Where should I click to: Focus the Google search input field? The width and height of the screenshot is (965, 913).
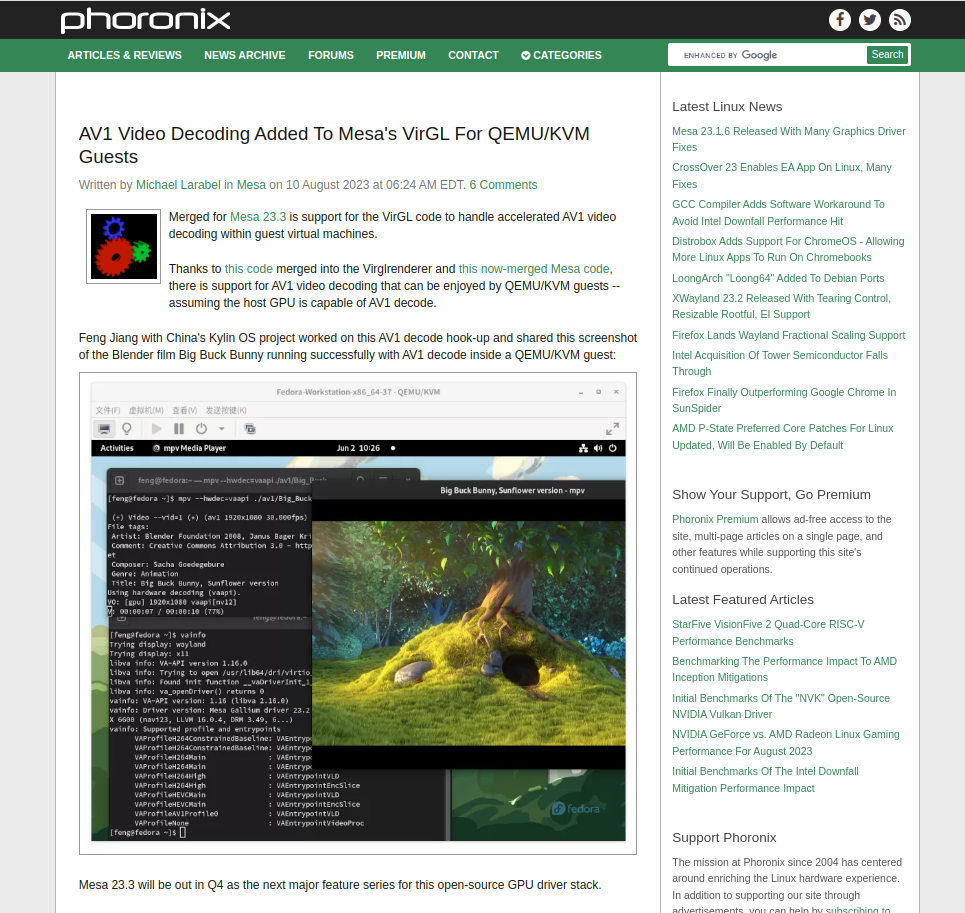tap(768, 55)
